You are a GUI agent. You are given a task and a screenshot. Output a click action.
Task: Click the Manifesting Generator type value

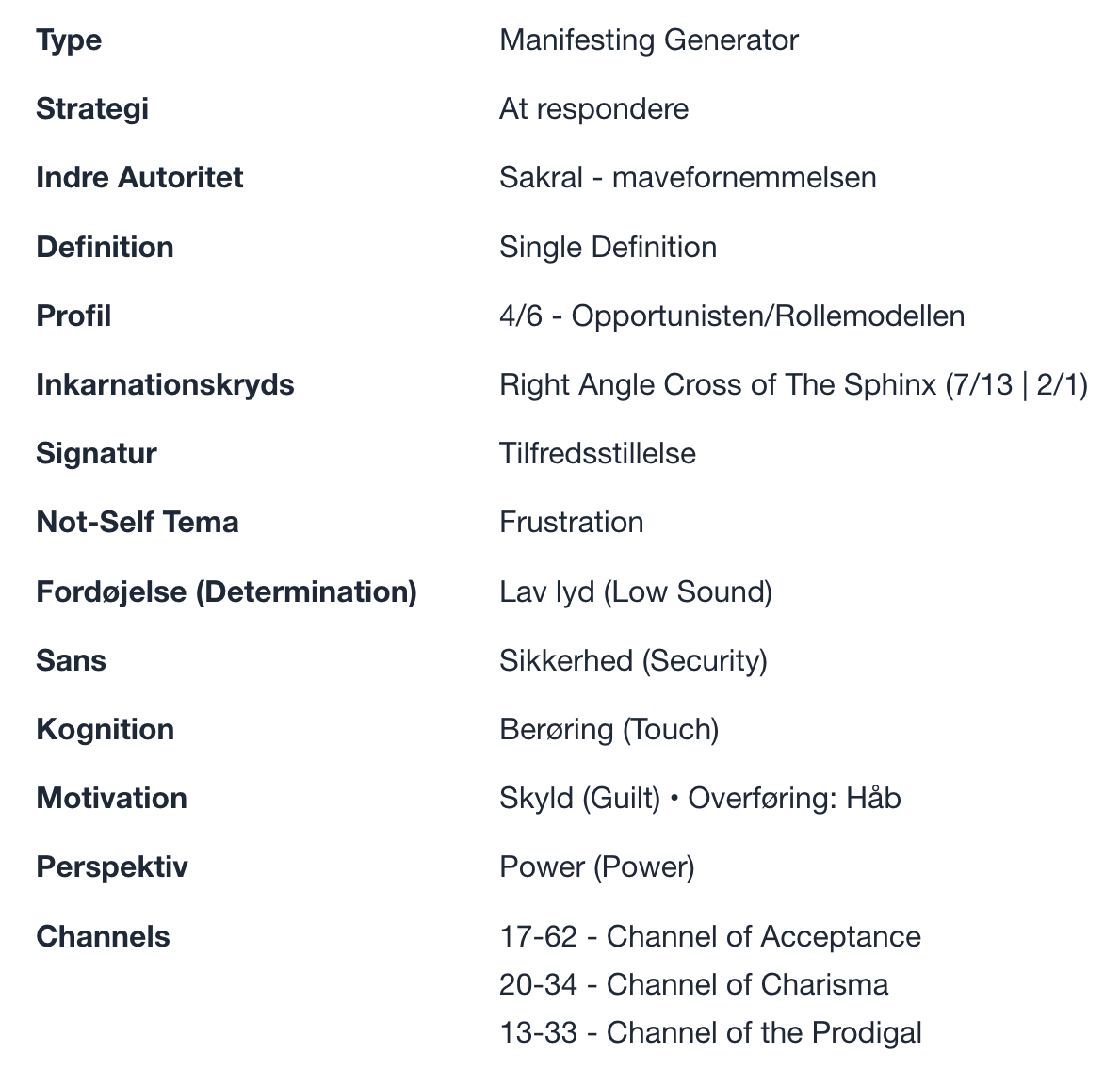pos(649,40)
